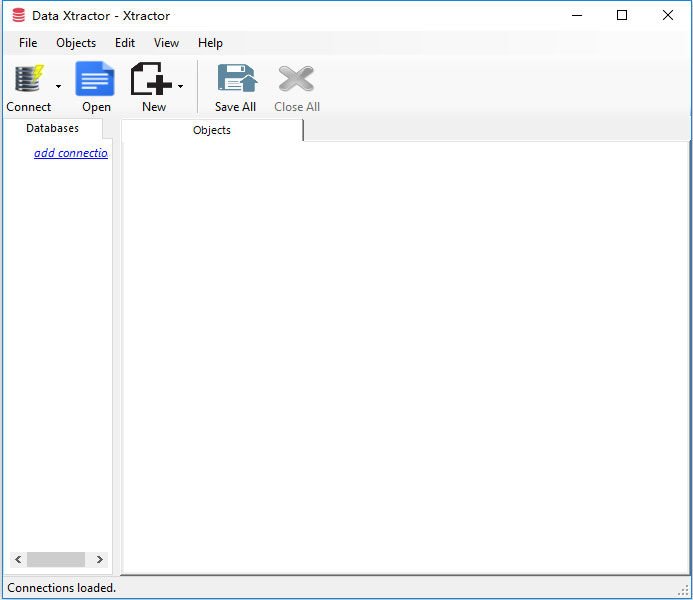The width and height of the screenshot is (693, 600).
Task: Open the Edit menu
Action: [x=125, y=43]
